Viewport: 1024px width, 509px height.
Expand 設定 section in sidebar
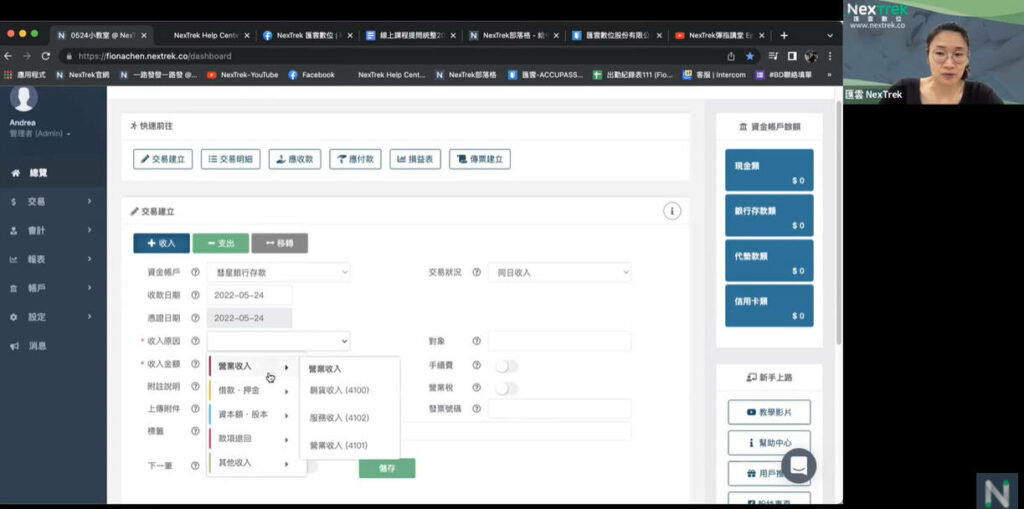point(53,317)
